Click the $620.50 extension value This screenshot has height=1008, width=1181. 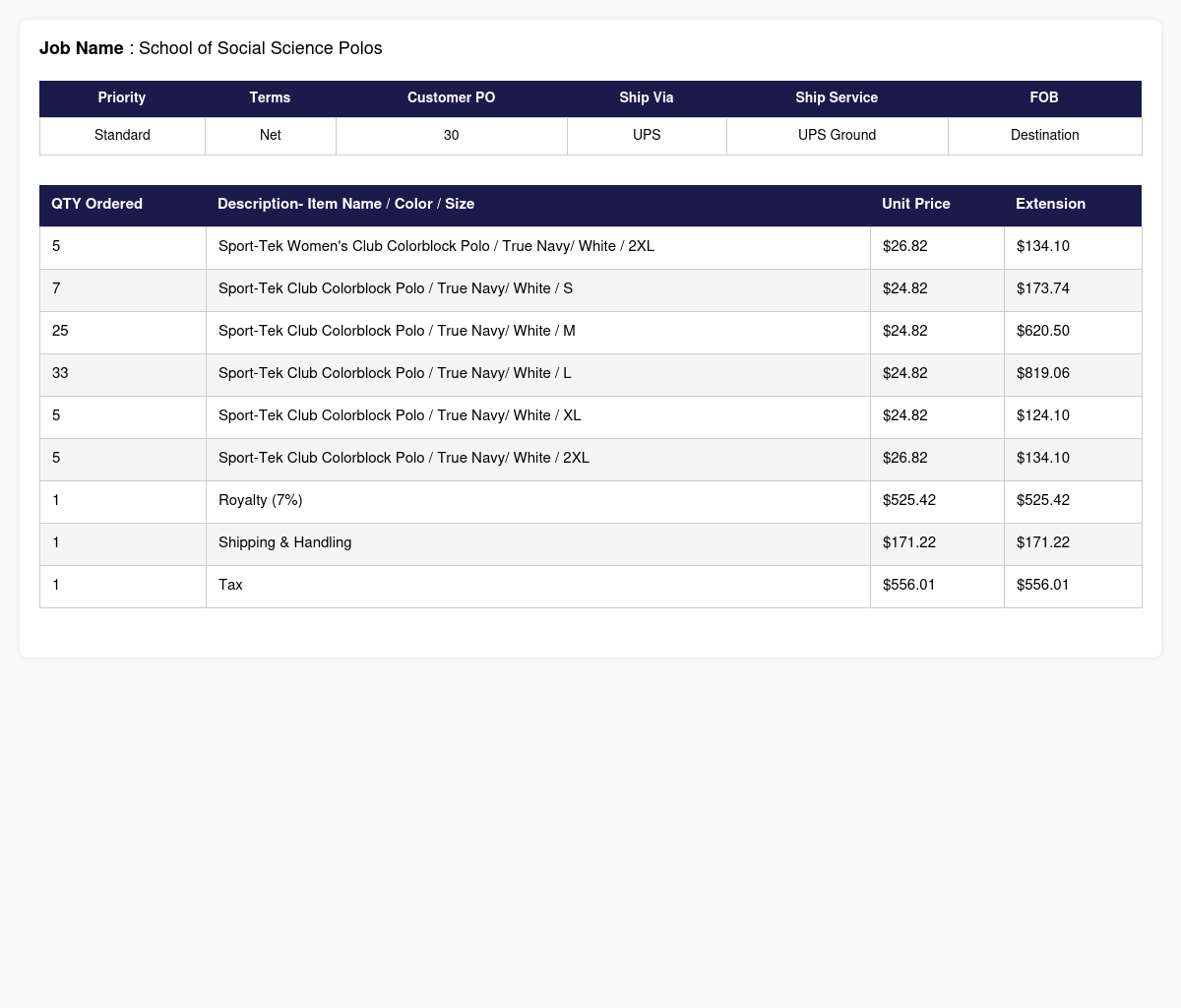[1073, 332]
